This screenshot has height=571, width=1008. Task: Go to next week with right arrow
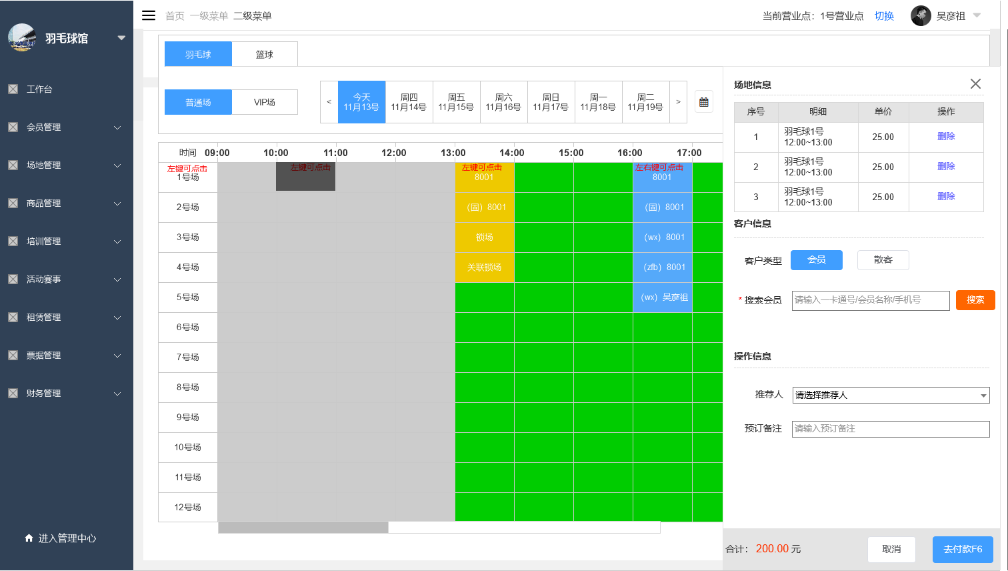[x=678, y=102]
